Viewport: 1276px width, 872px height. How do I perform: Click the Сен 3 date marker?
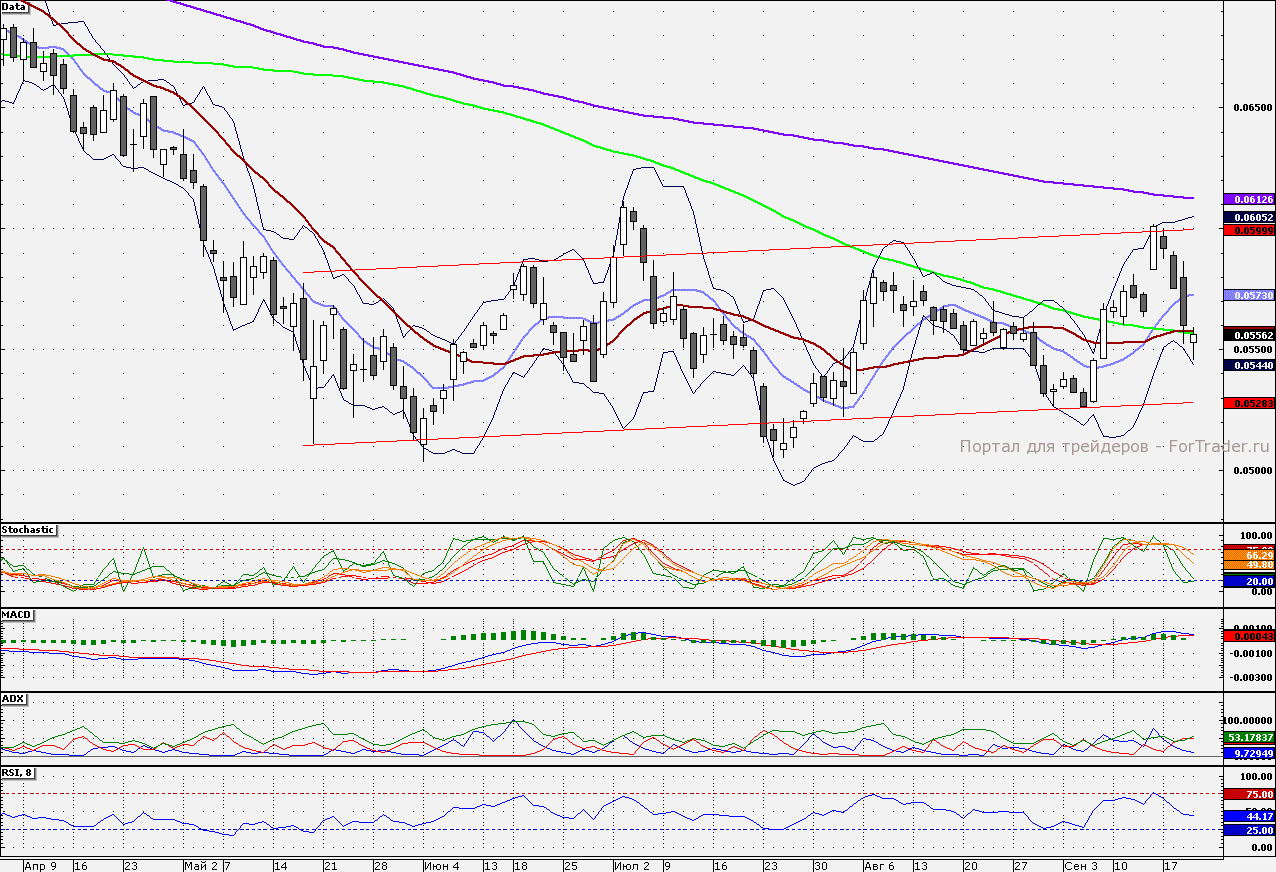pos(1081,864)
